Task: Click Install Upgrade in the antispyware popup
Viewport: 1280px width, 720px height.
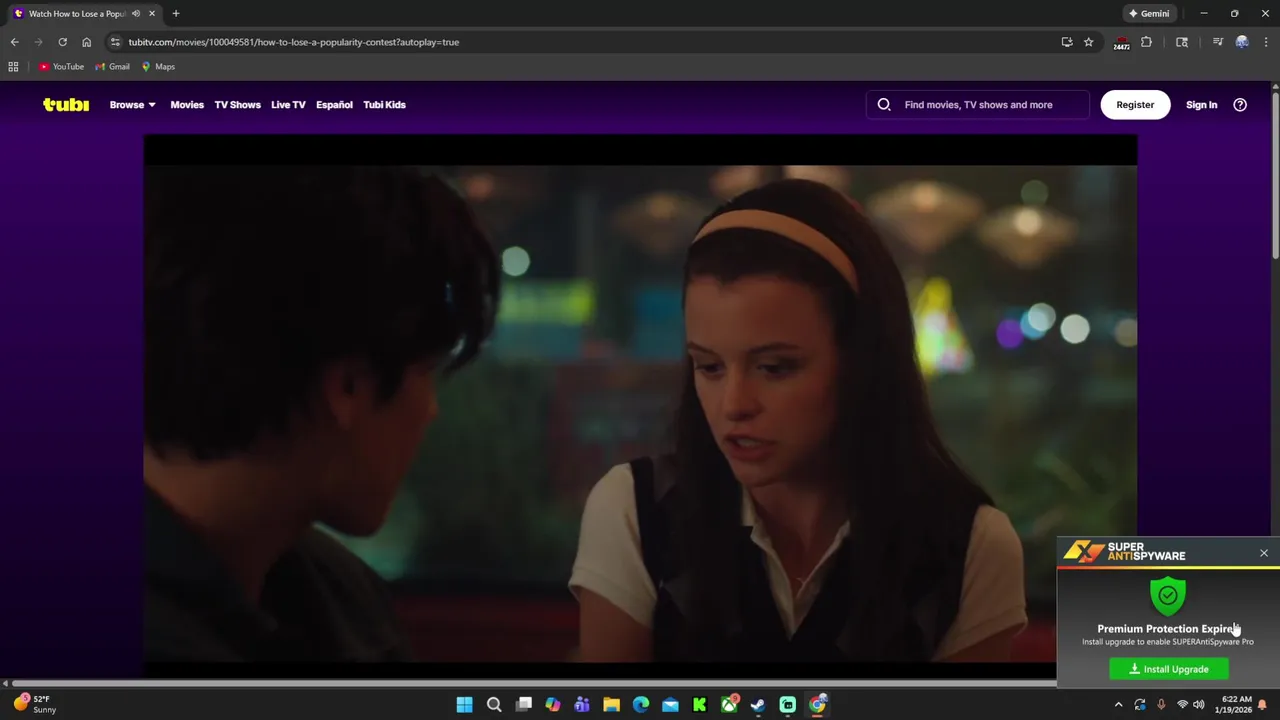Action: [1169, 669]
